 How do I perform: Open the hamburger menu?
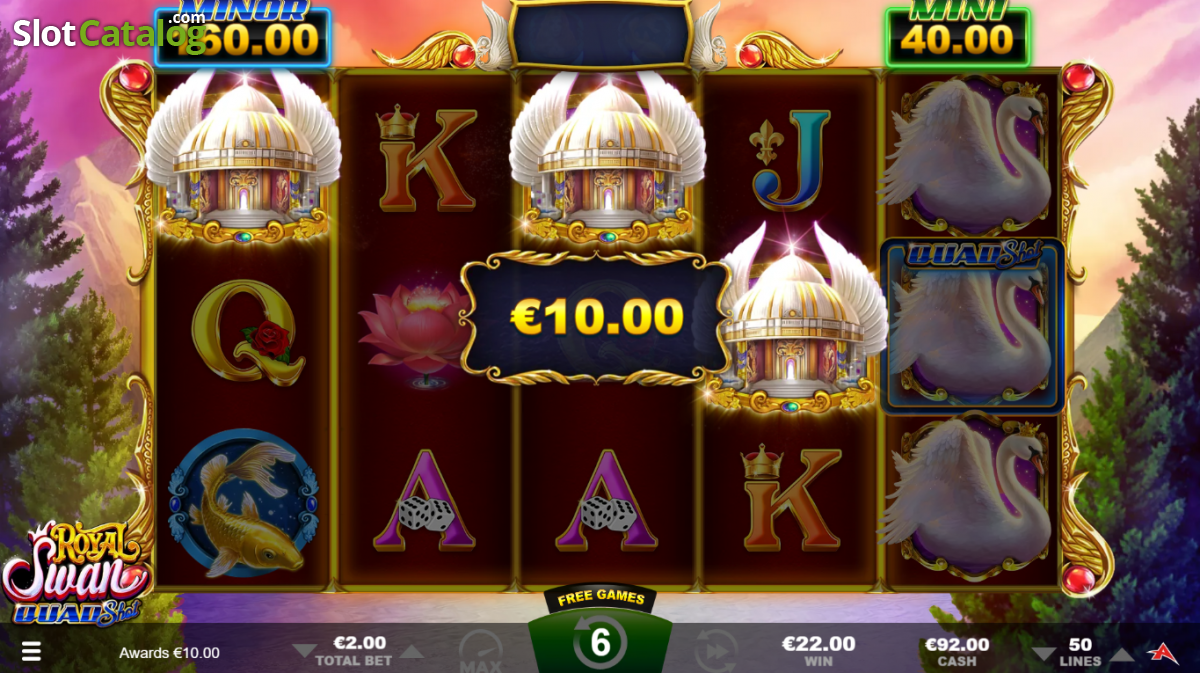pyautogui.click(x=31, y=652)
